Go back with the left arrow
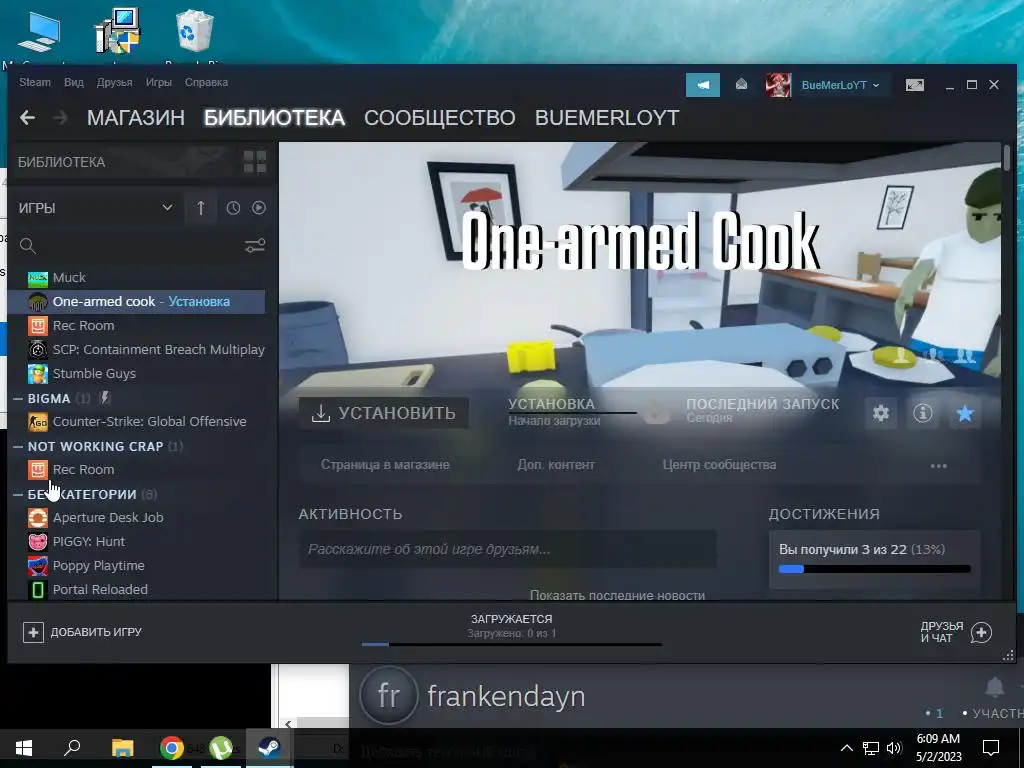The width and height of the screenshot is (1024, 768). pyautogui.click(x=27, y=118)
